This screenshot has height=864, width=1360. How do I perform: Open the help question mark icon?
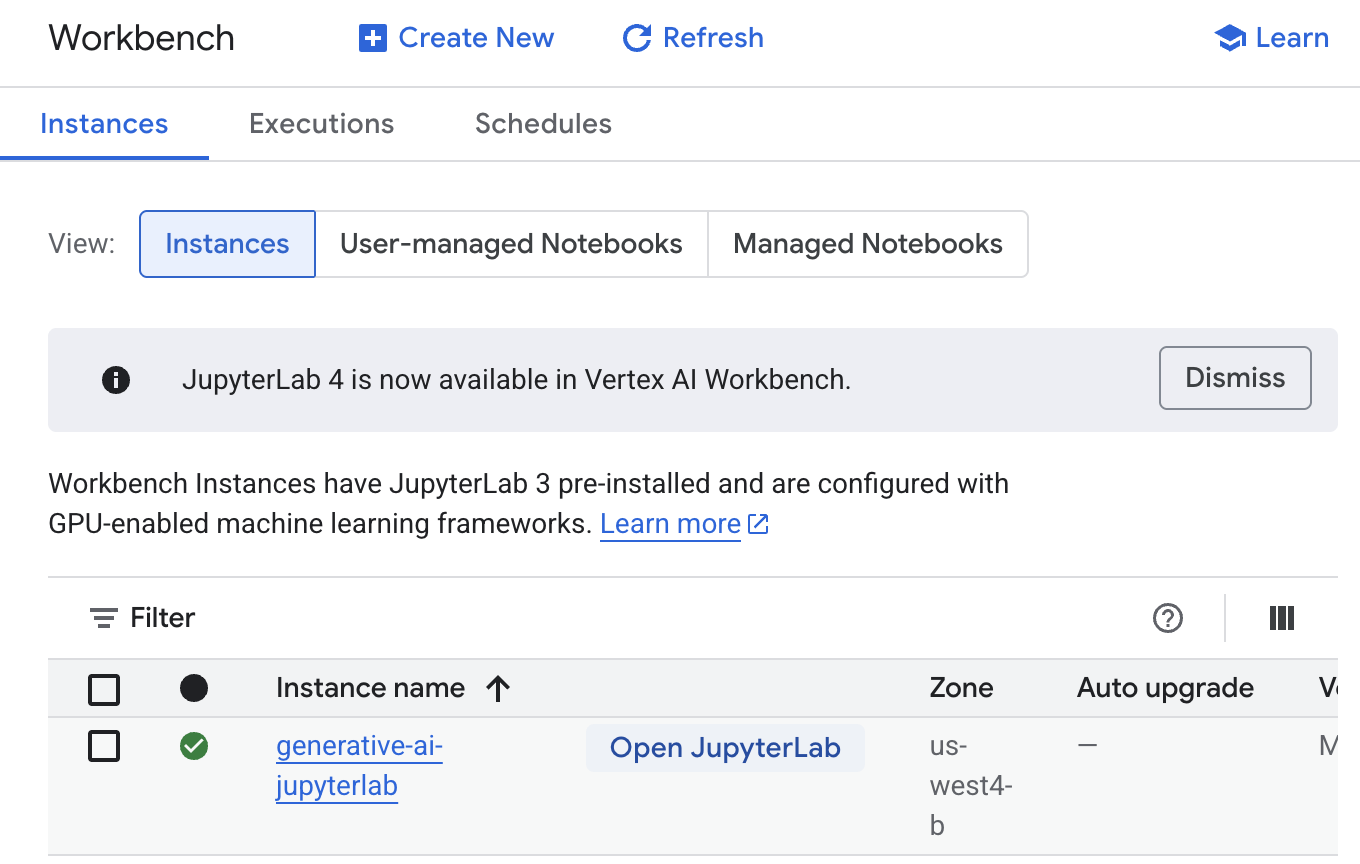click(1167, 619)
